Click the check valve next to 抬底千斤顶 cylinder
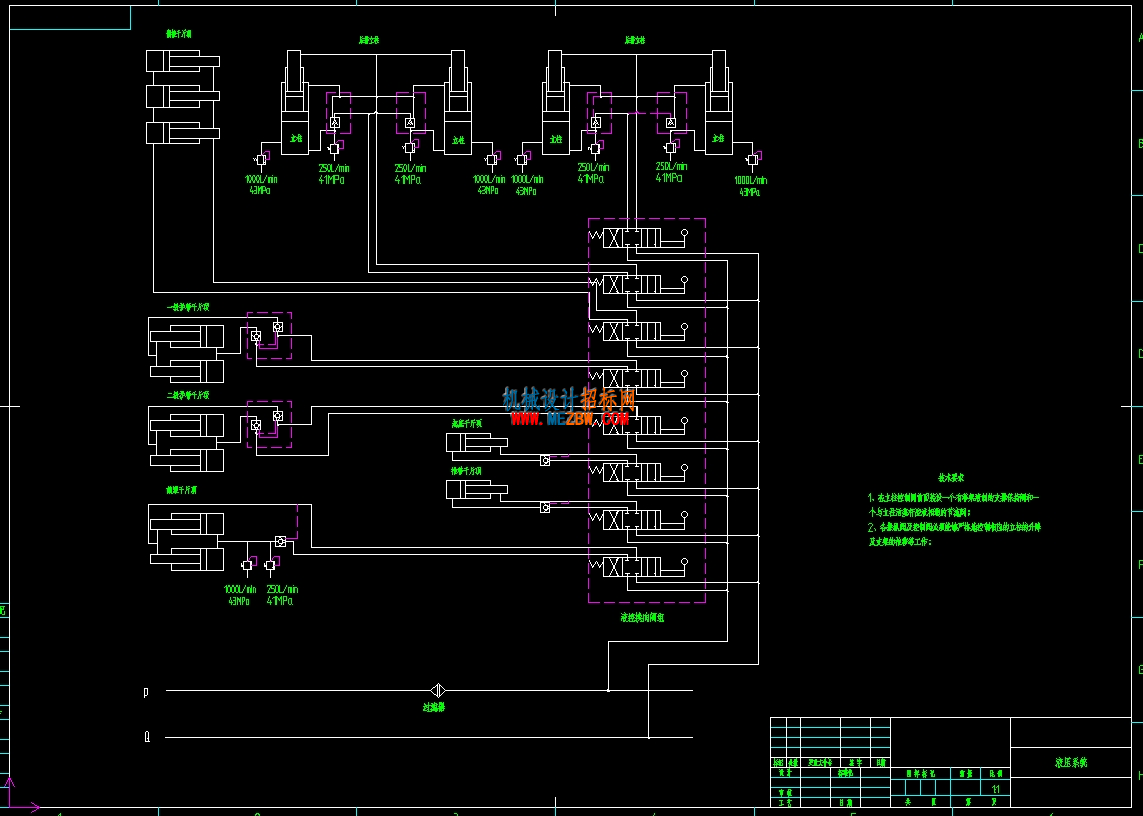 coord(545,460)
